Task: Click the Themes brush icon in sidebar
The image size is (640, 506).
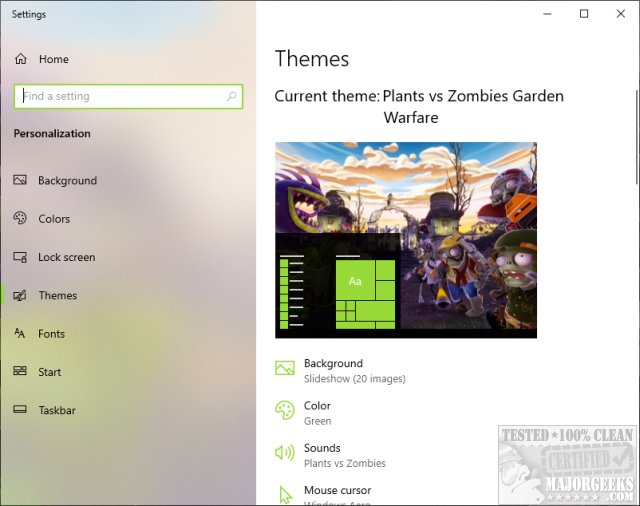Action: click(x=20, y=295)
